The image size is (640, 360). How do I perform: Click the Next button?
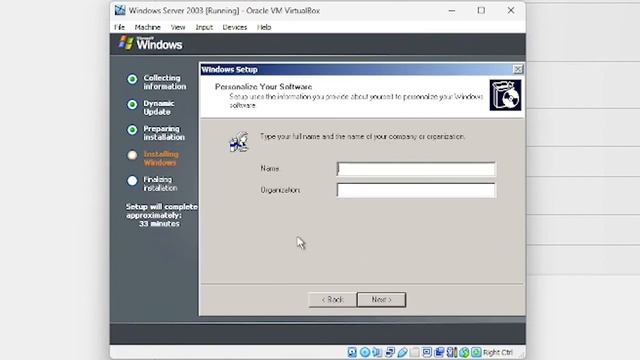click(381, 300)
